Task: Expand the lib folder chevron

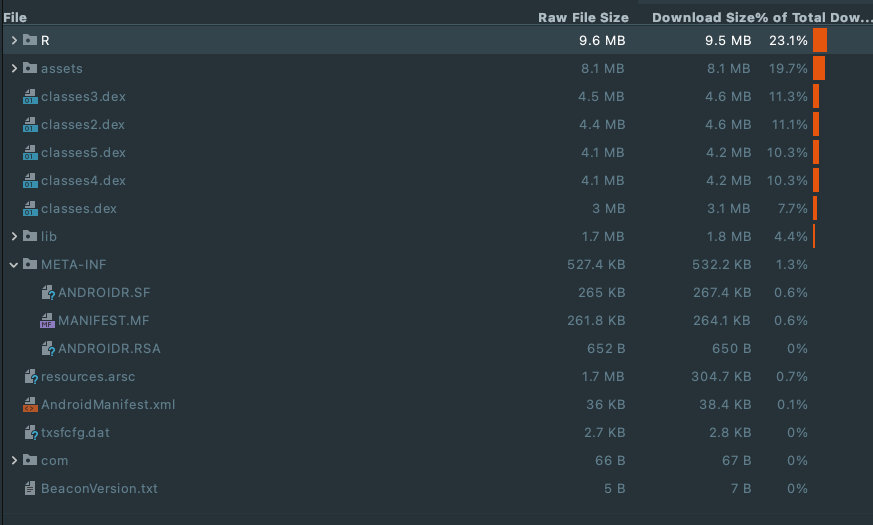Action: 14,237
